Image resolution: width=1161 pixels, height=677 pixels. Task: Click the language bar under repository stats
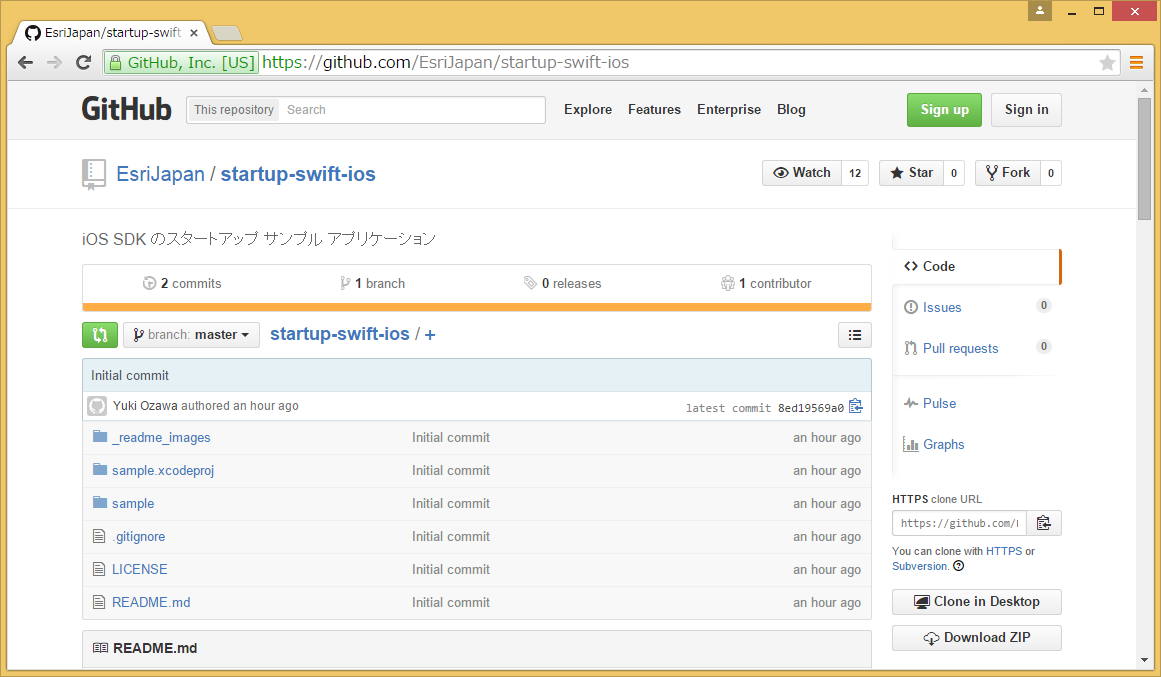pyautogui.click(x=477, y=307)
